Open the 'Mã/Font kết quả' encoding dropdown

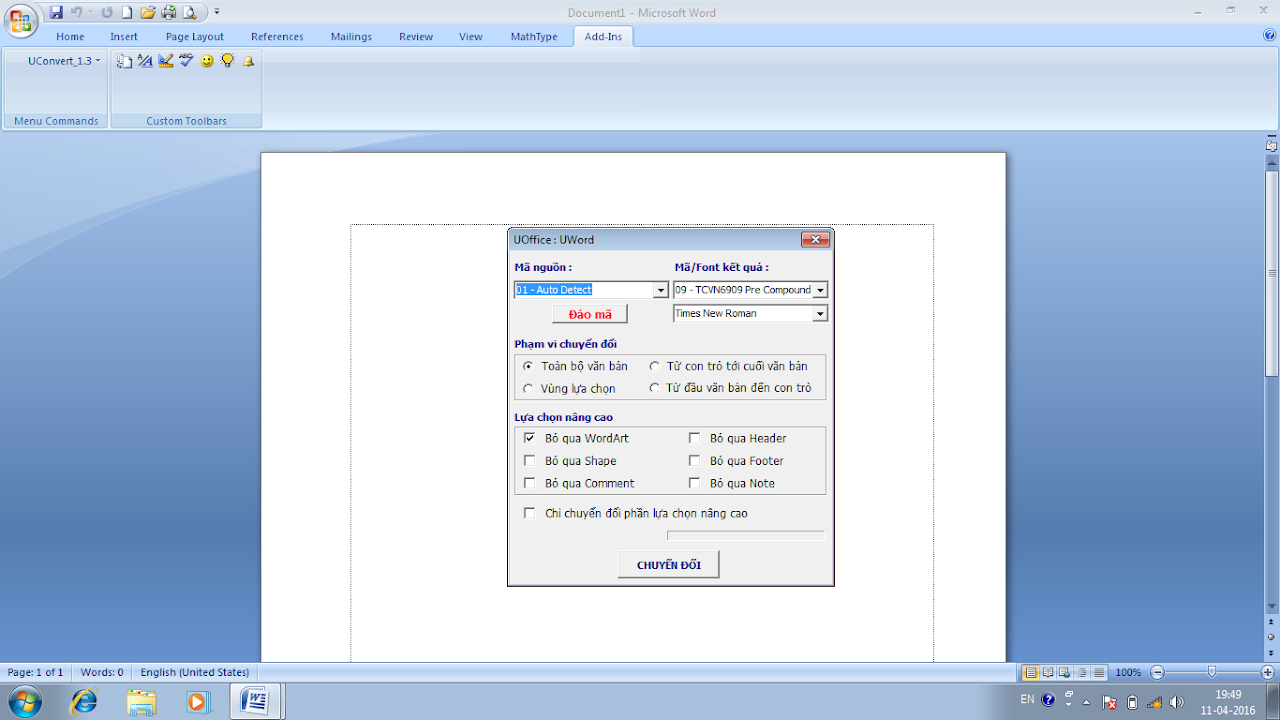820,290
